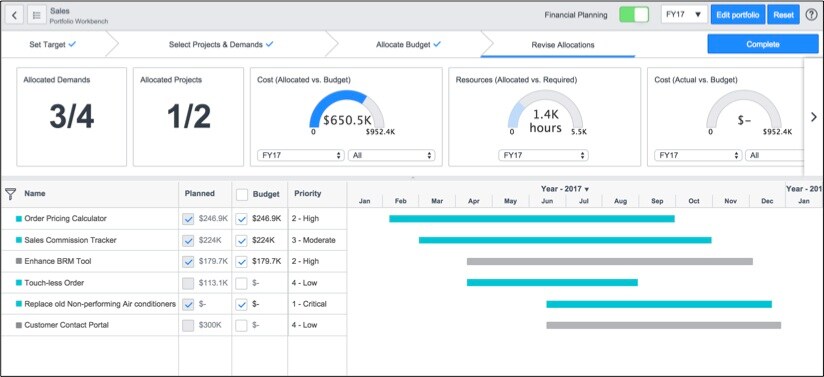Show next widgets with right chevron
Viewport: 824px width, 377px height.
(813, 117)
